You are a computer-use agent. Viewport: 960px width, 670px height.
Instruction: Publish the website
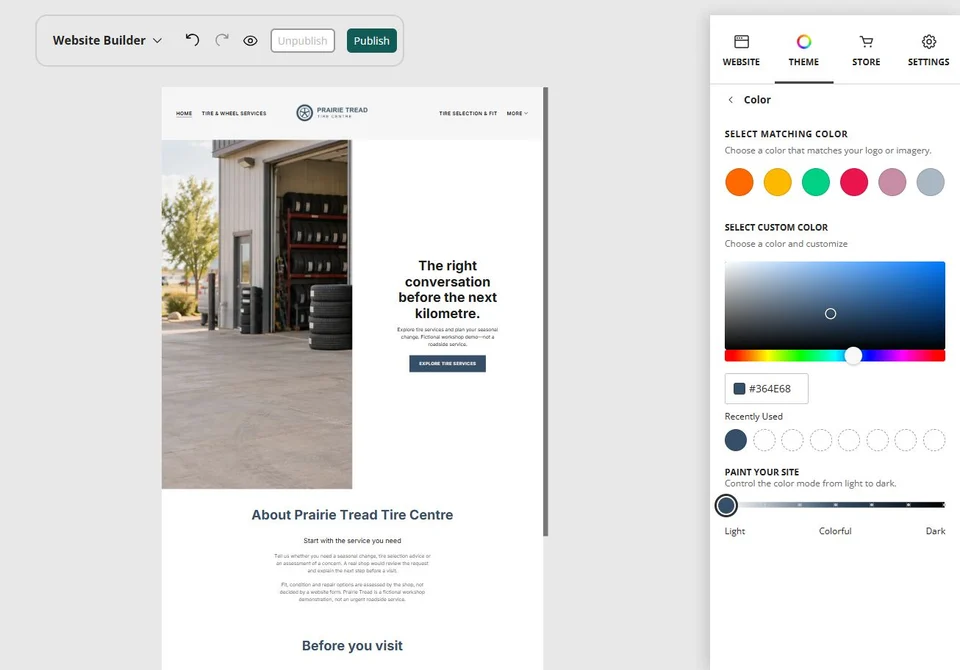click(x=372, y=40)
